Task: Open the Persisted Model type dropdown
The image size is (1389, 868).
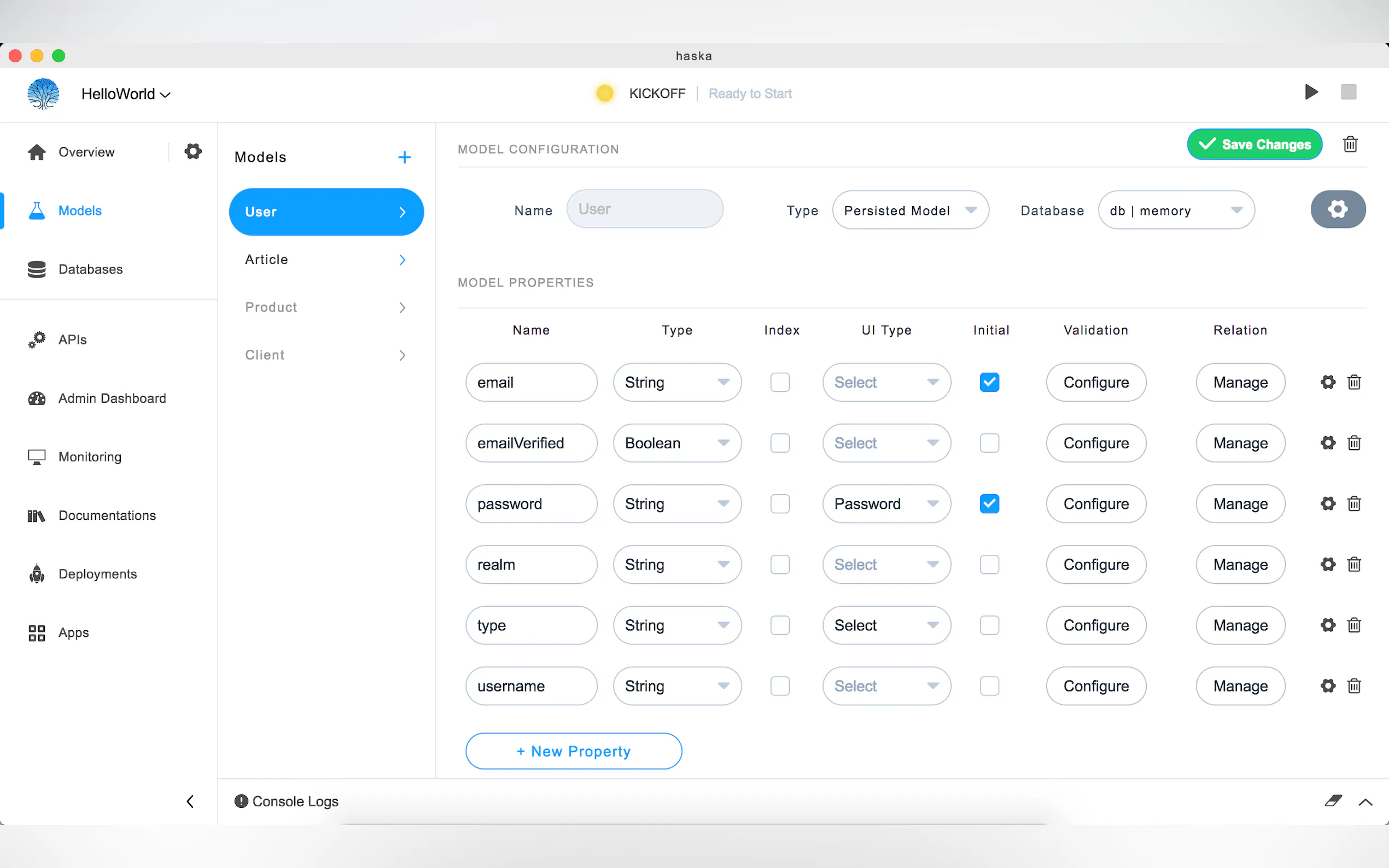Action: tap(910, 210)
